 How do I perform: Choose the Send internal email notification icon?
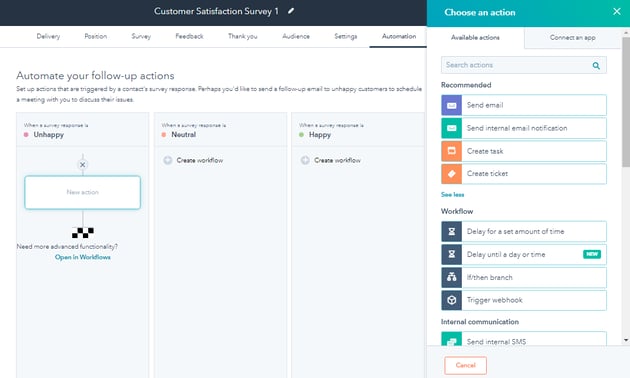[452, 128]
